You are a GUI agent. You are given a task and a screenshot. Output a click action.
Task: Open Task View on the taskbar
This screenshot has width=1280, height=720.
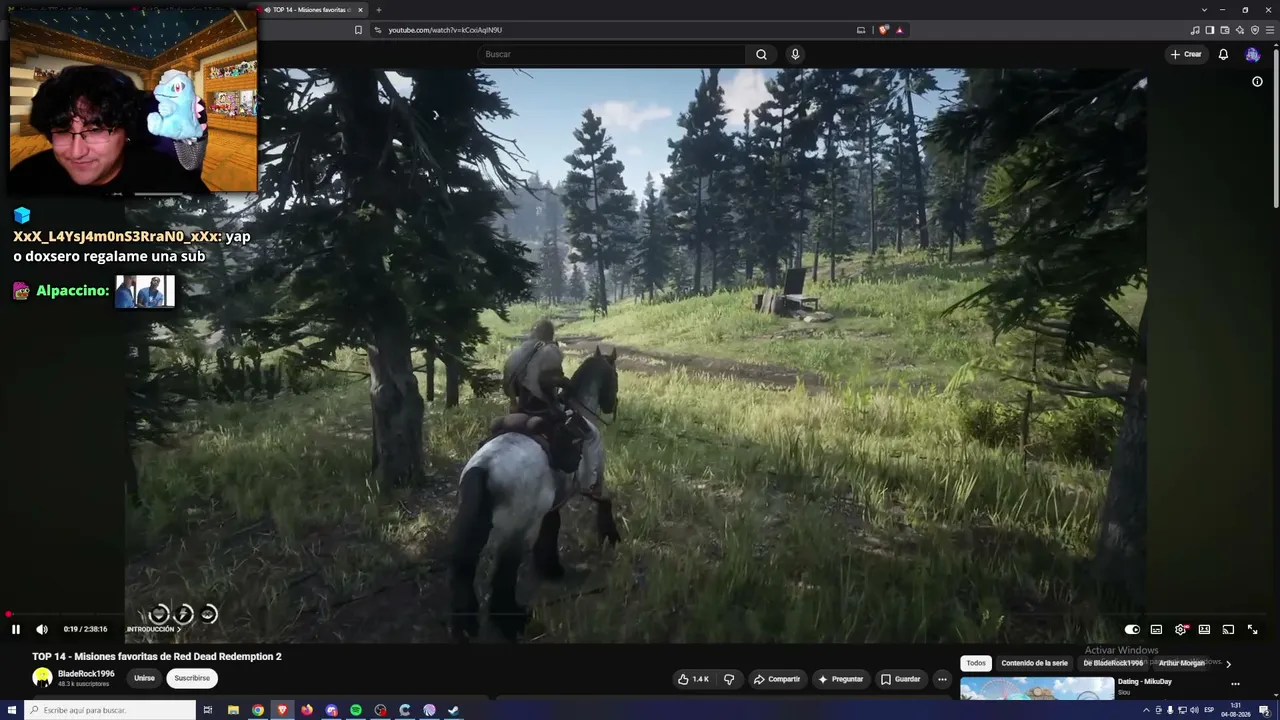(208, 710)
